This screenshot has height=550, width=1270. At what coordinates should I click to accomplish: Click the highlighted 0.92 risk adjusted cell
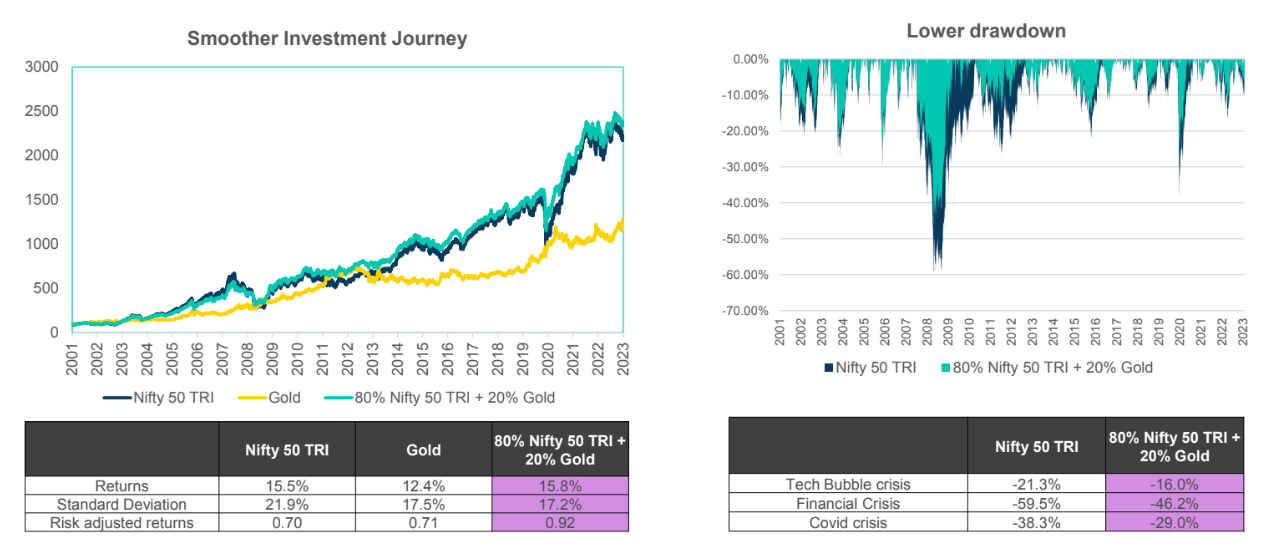coord(560,522)
